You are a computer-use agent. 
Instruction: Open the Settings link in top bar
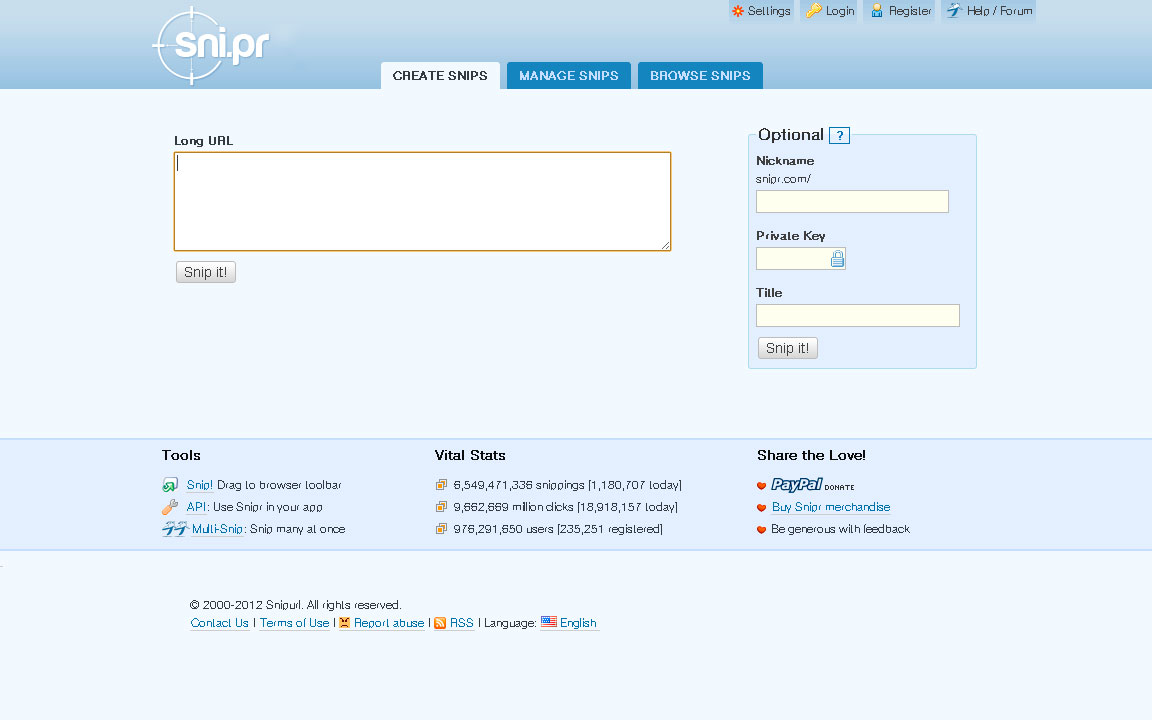761,11
